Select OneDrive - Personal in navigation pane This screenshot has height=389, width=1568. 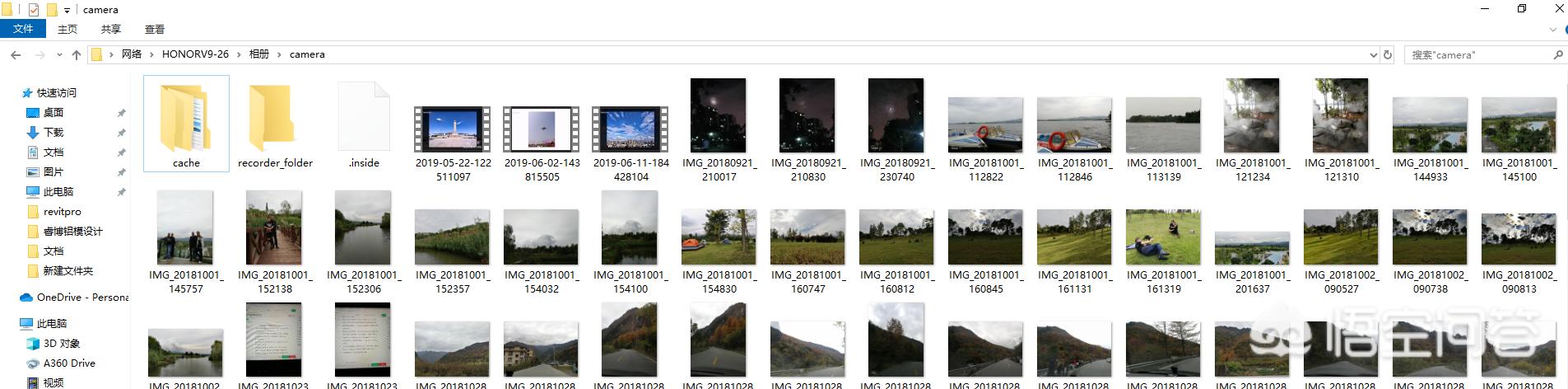coord(82,297)
